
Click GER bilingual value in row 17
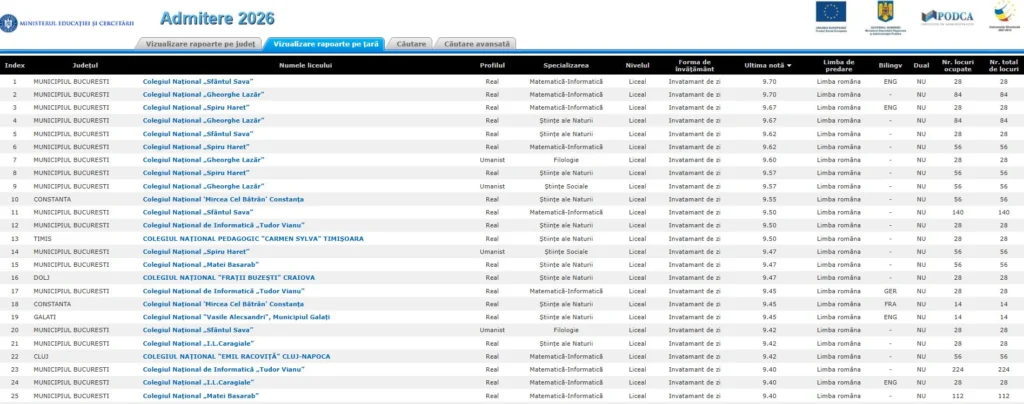890,290
